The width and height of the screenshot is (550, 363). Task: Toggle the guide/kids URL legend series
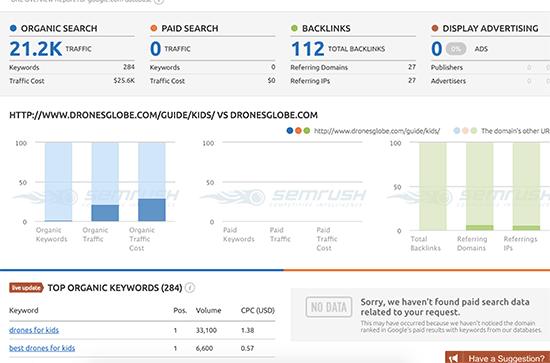pos(363,131)
